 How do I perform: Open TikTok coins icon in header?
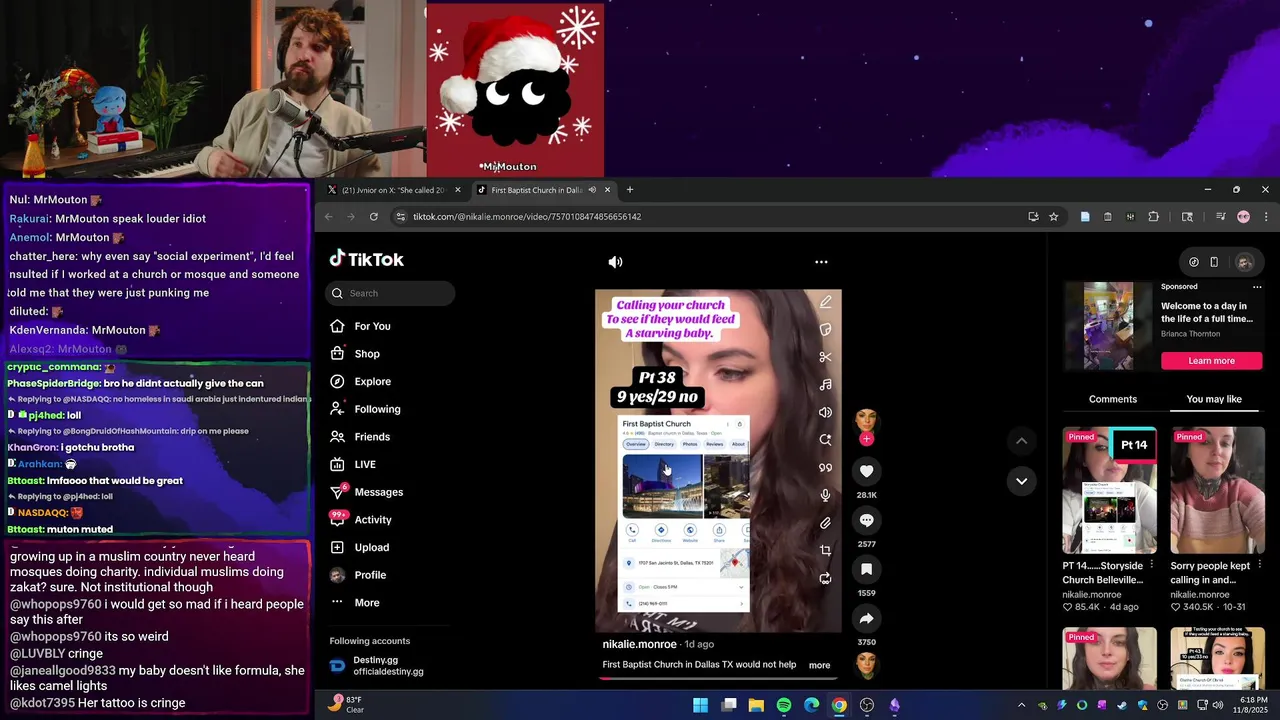click(x=1194, y=262)
